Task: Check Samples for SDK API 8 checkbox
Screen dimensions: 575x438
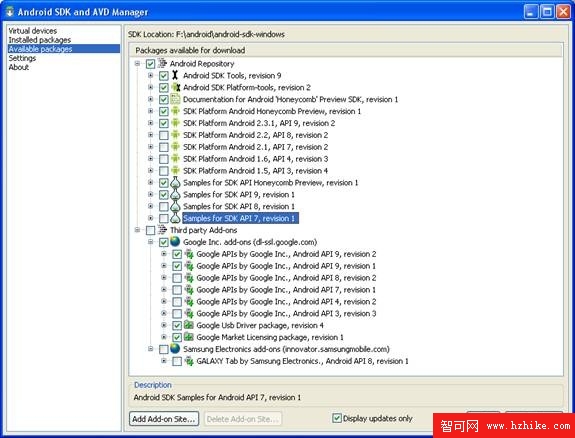Action: [164, 207]
